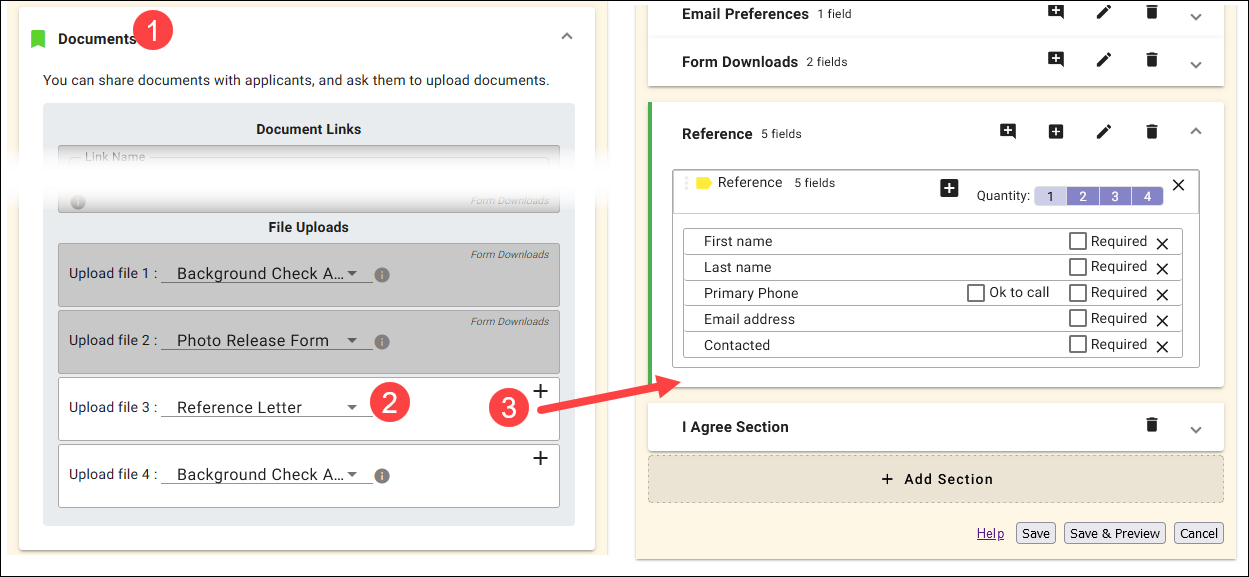Click the Link Name input field
The height and width of the screenshot is (577, 1249).
(309, 161)
